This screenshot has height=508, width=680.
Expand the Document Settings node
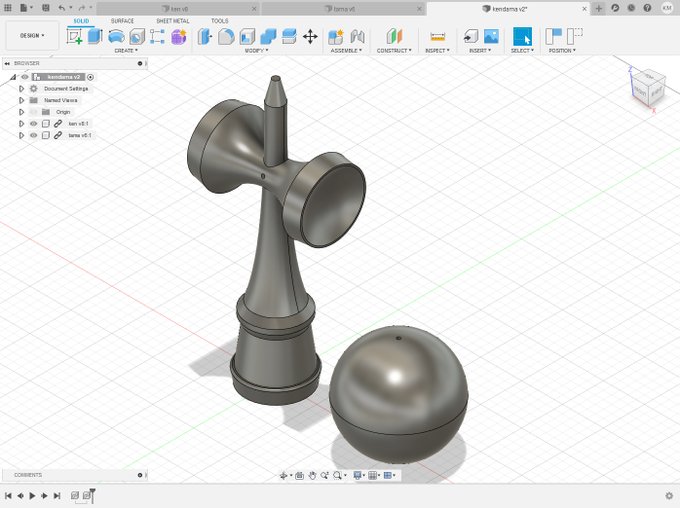(21, 88)
